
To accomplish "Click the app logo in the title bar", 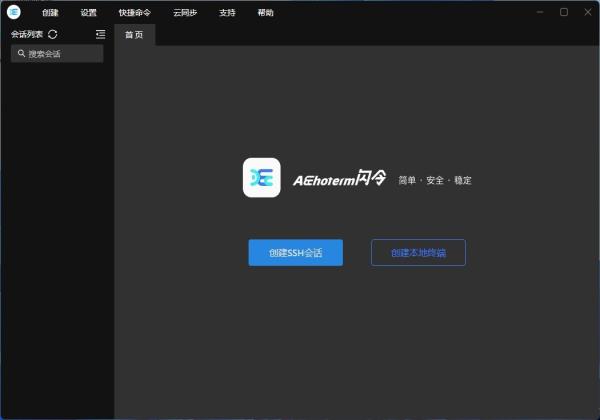I will [14, 12].
